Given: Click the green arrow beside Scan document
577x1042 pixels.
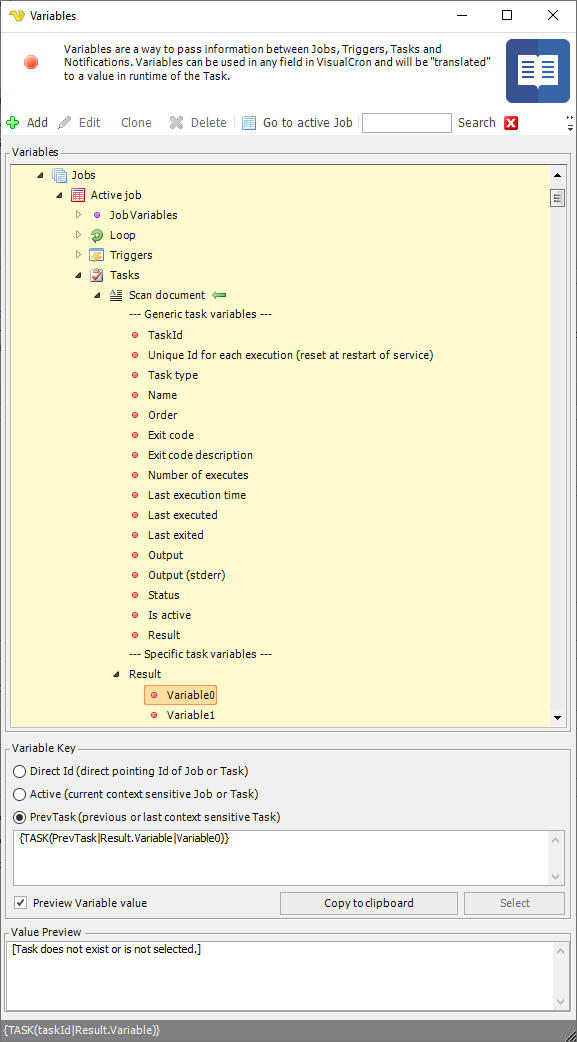Looking at the screenshot, I should point(219,295).
